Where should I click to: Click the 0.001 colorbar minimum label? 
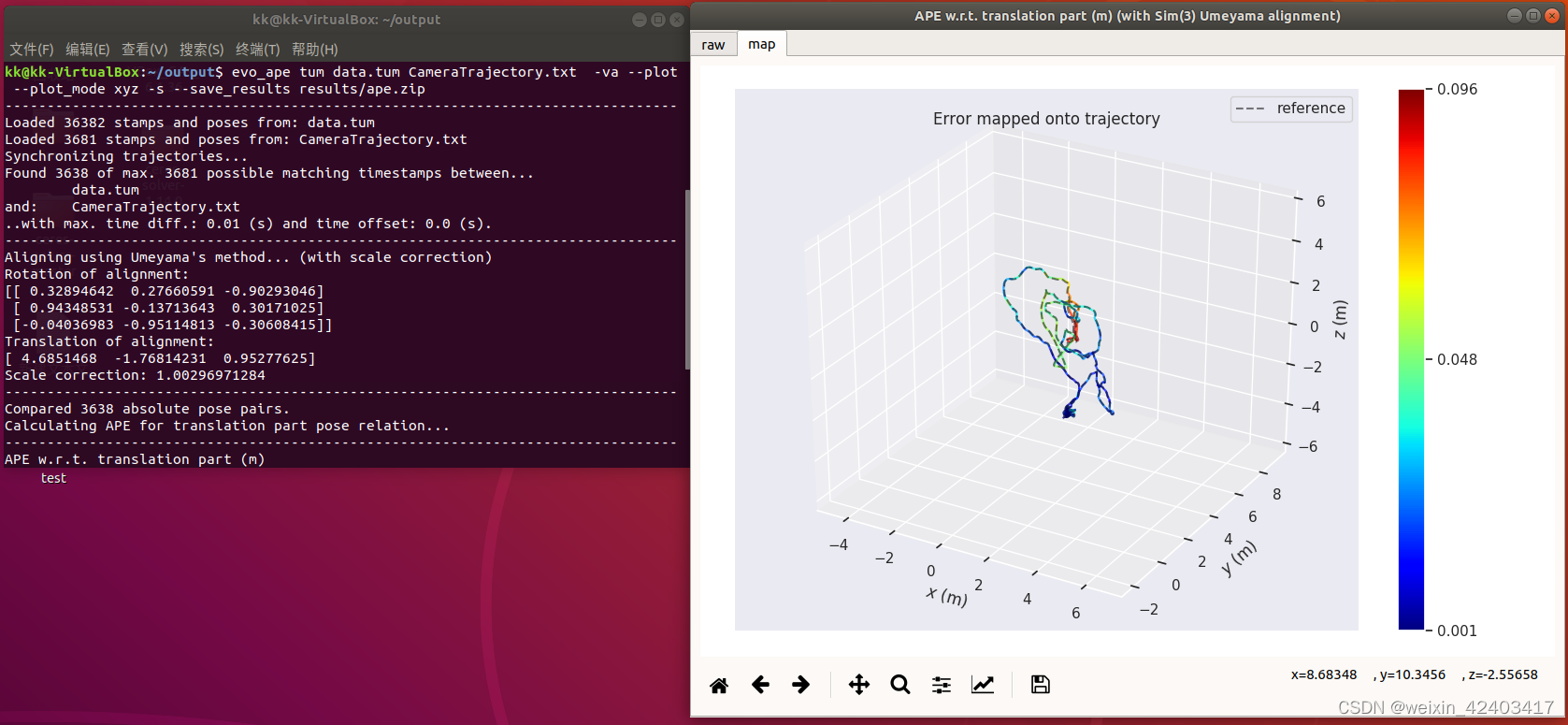coord(1458,631)
